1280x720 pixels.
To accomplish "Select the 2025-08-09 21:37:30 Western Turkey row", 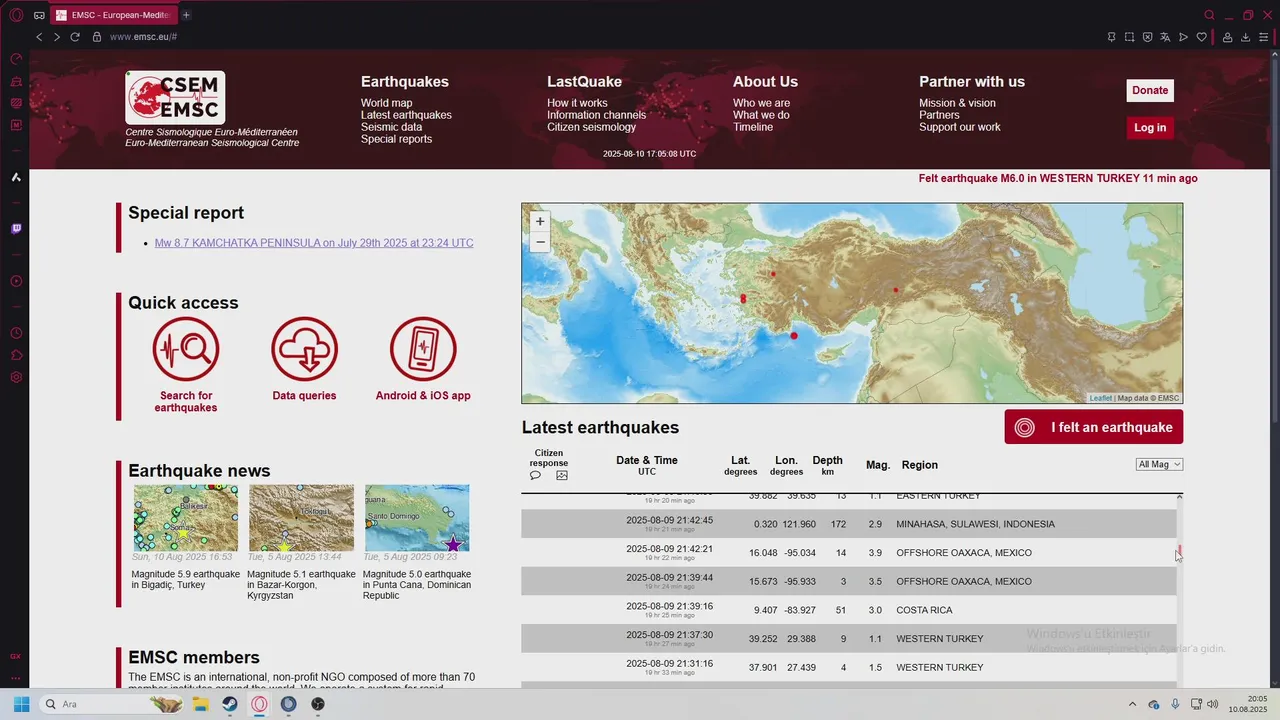I will [x=848, y=638].
